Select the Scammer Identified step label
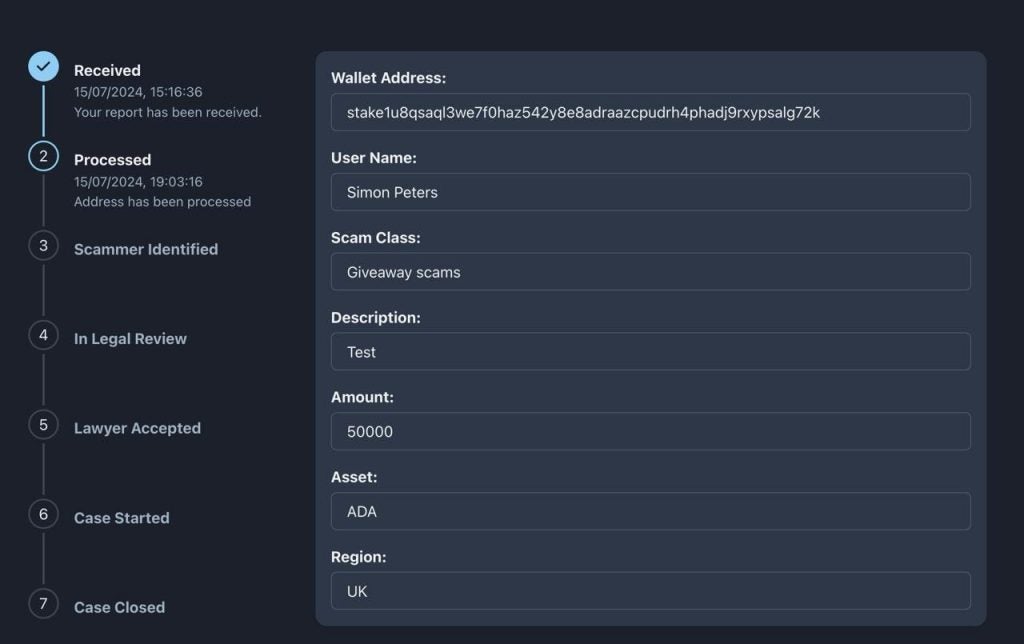 (x=146, y=249)
